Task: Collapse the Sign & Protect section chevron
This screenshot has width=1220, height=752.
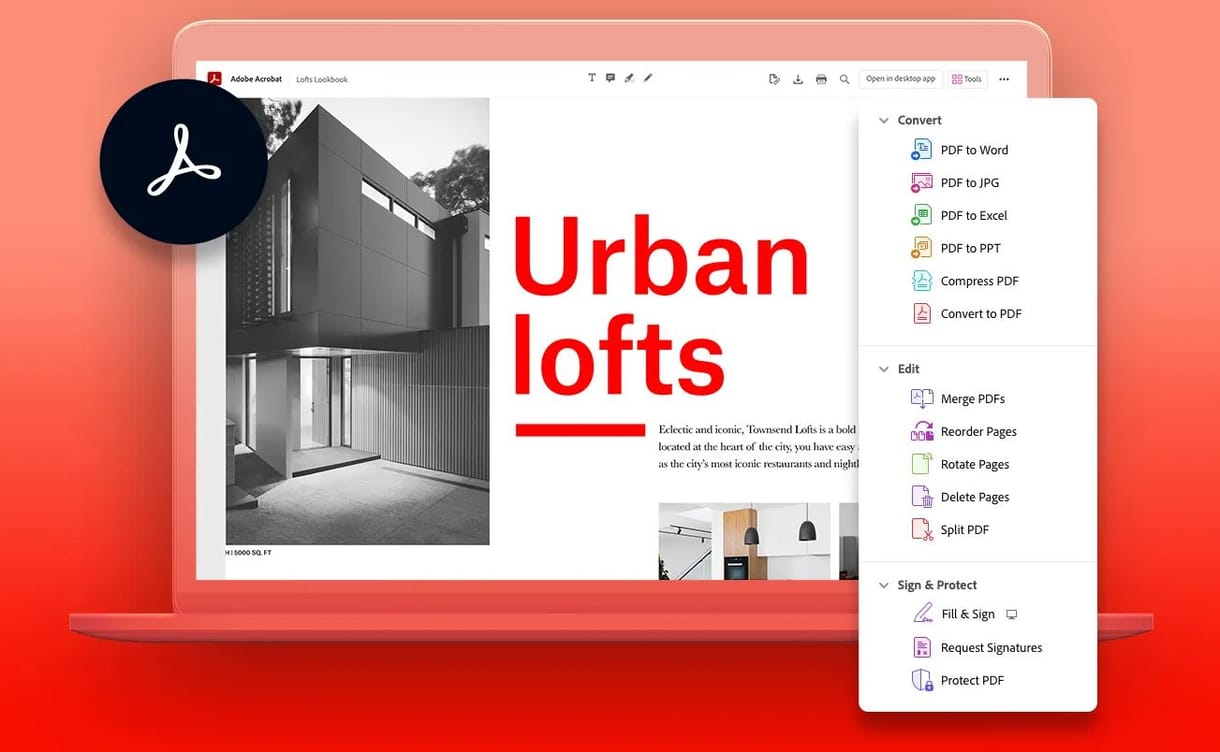Action: tap(883, 585)
